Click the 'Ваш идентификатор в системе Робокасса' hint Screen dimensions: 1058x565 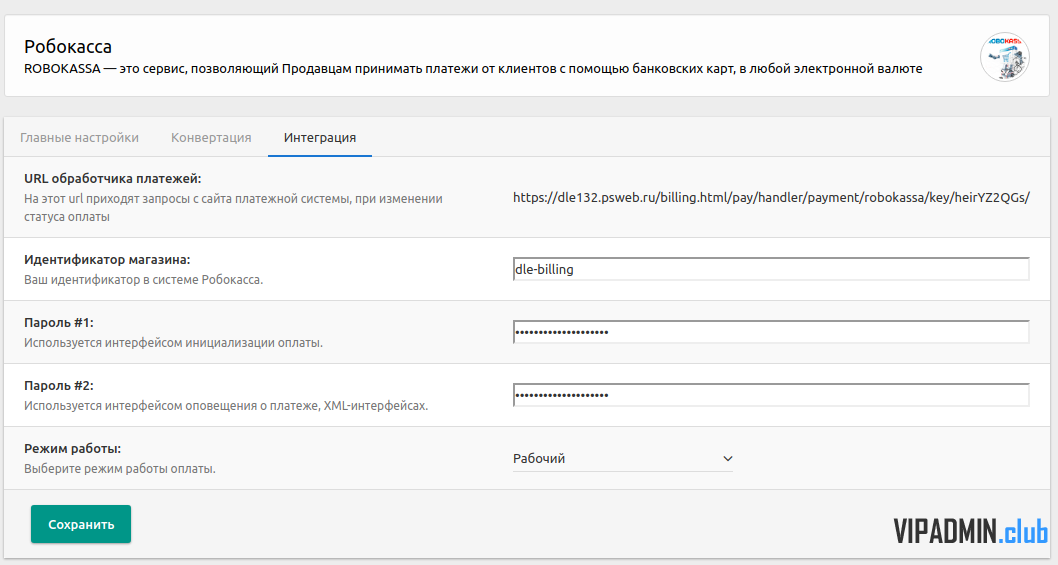click(144, 279)
